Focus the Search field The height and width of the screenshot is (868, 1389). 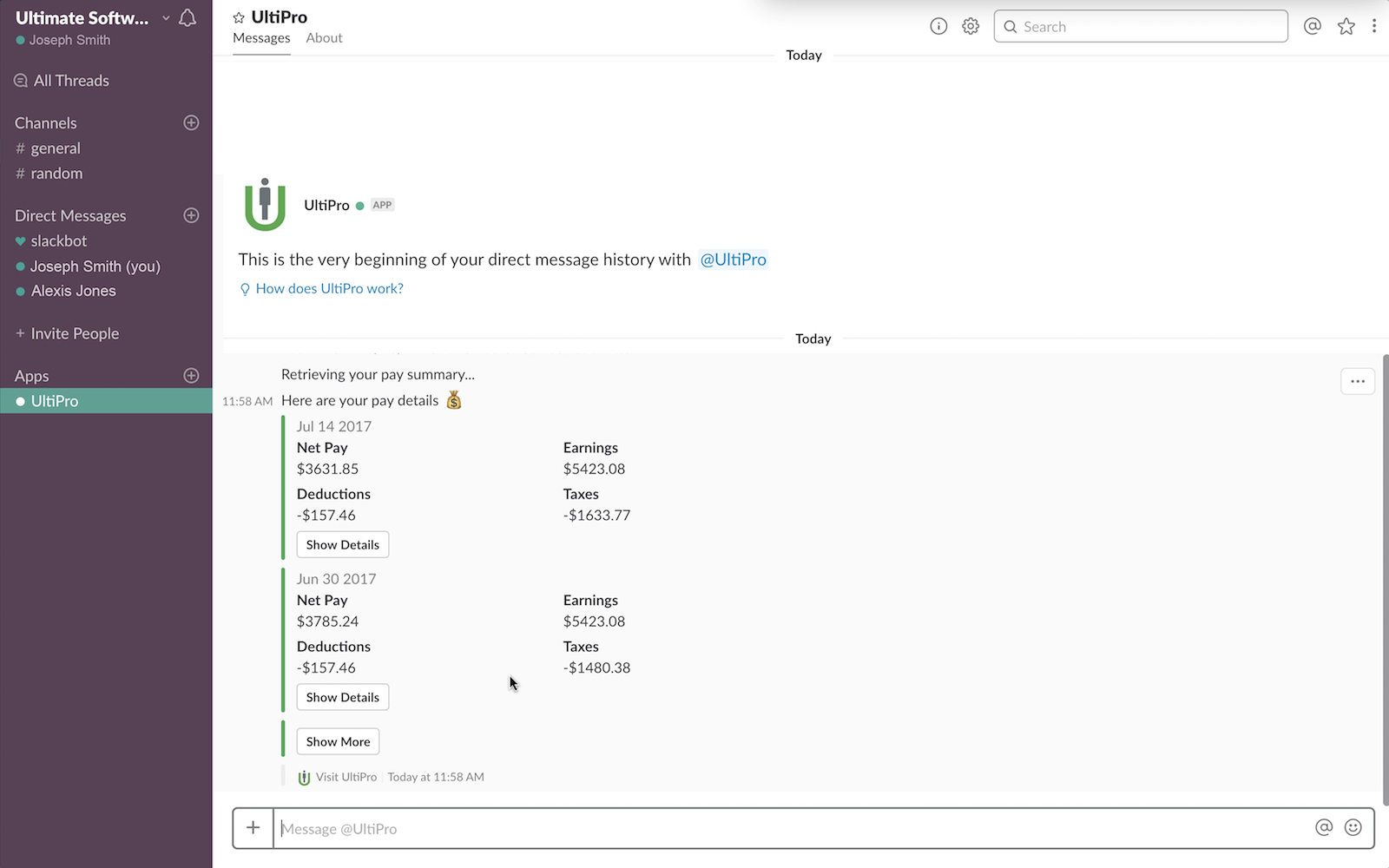pos(1141,26)
